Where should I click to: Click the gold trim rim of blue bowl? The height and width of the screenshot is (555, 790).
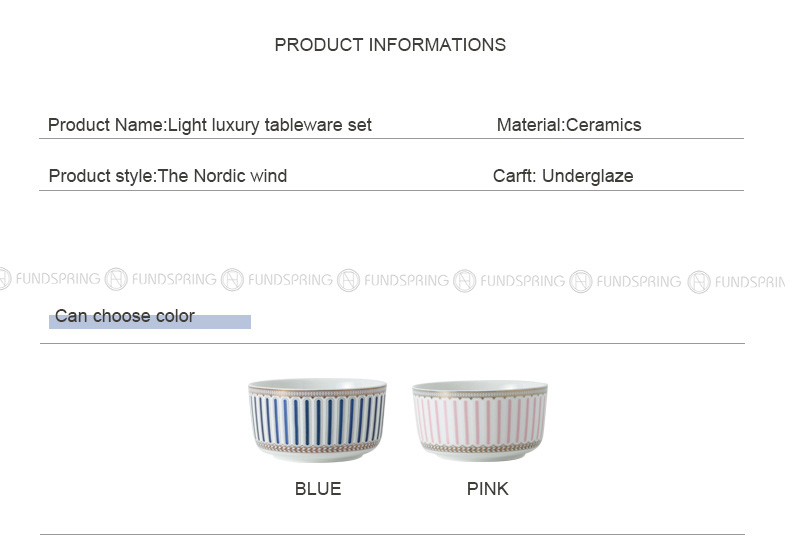(317, 391)
